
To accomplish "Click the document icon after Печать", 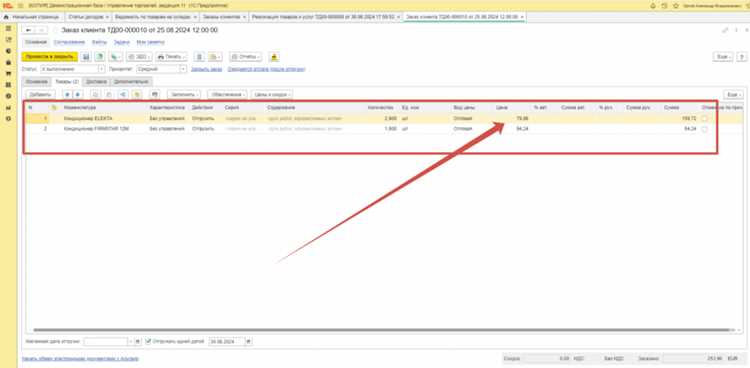I will tap(199, 57).
